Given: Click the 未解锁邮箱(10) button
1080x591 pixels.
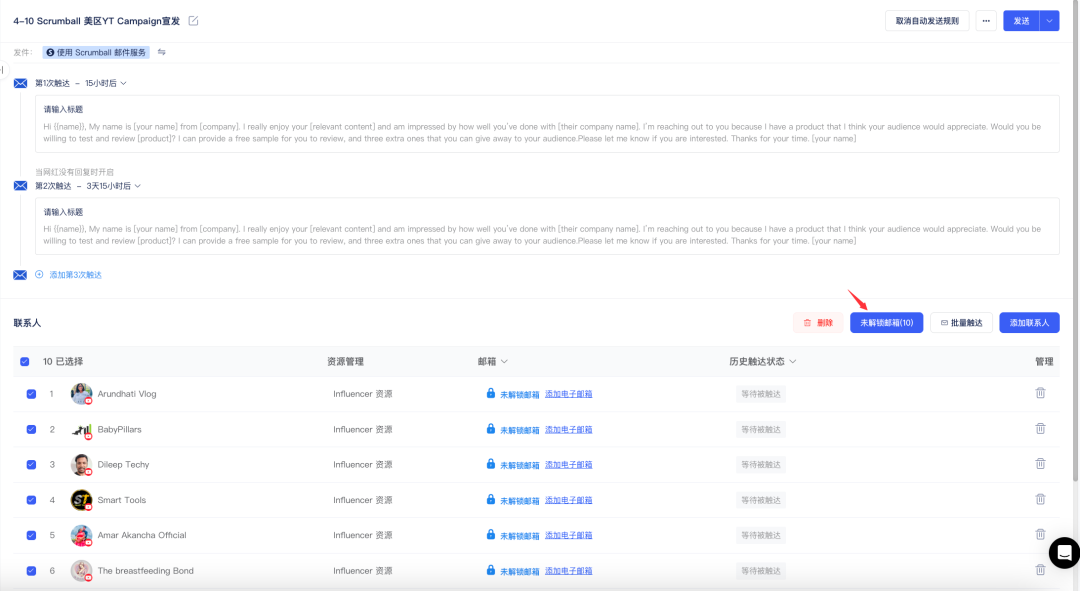Looking at the screenshot, I should pos(886,323).
